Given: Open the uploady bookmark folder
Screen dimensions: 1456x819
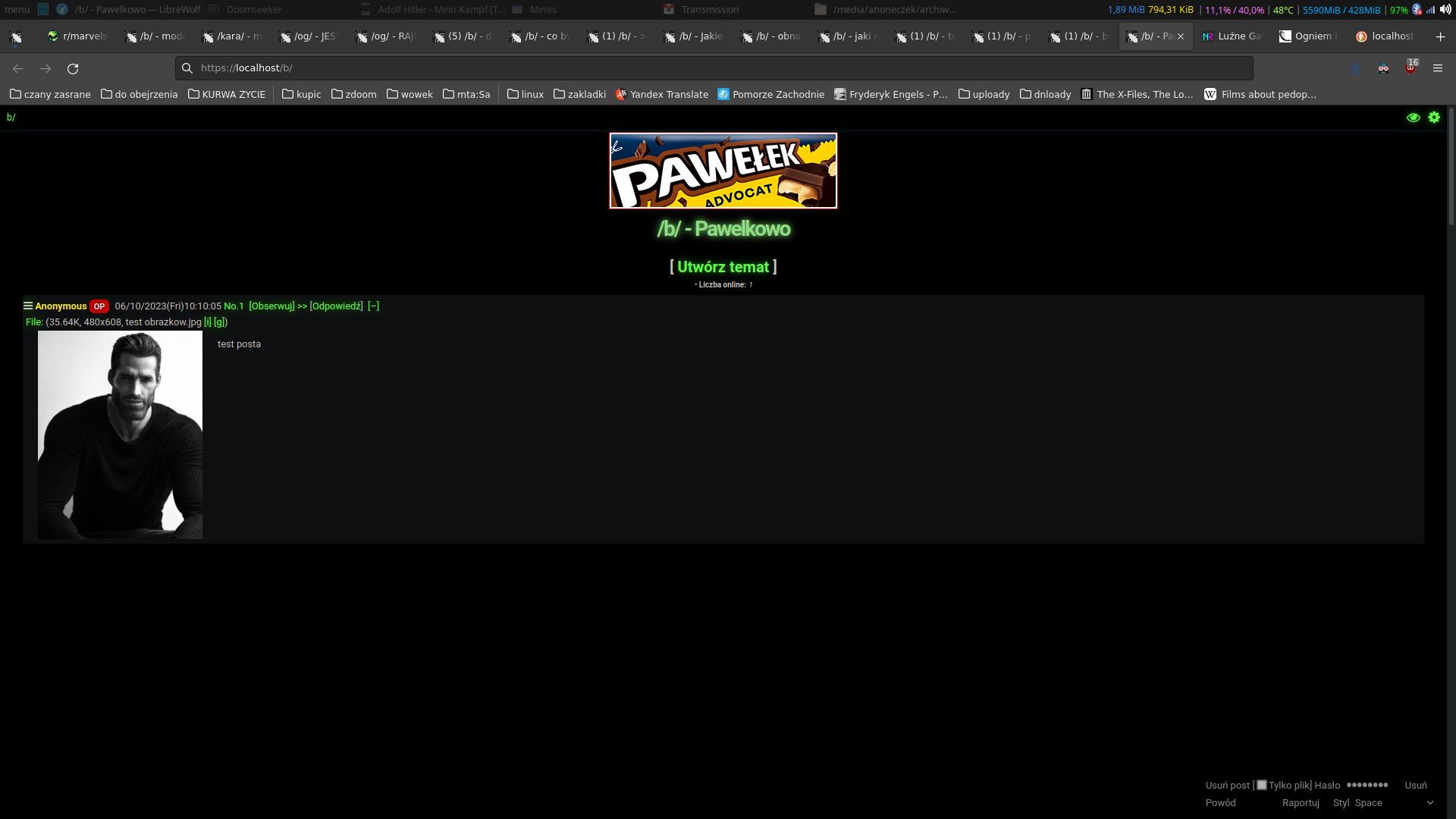Looking at the screenshot, I should (x=984, y=94).
